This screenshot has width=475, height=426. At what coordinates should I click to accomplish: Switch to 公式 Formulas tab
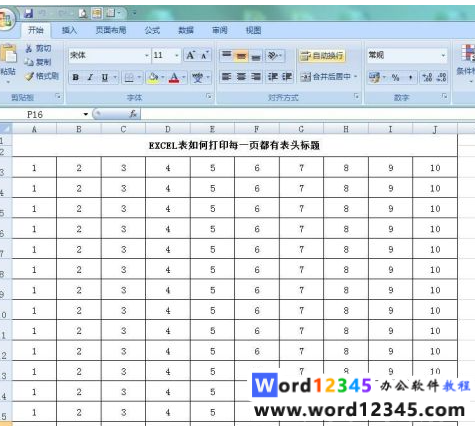coord(152,30)
